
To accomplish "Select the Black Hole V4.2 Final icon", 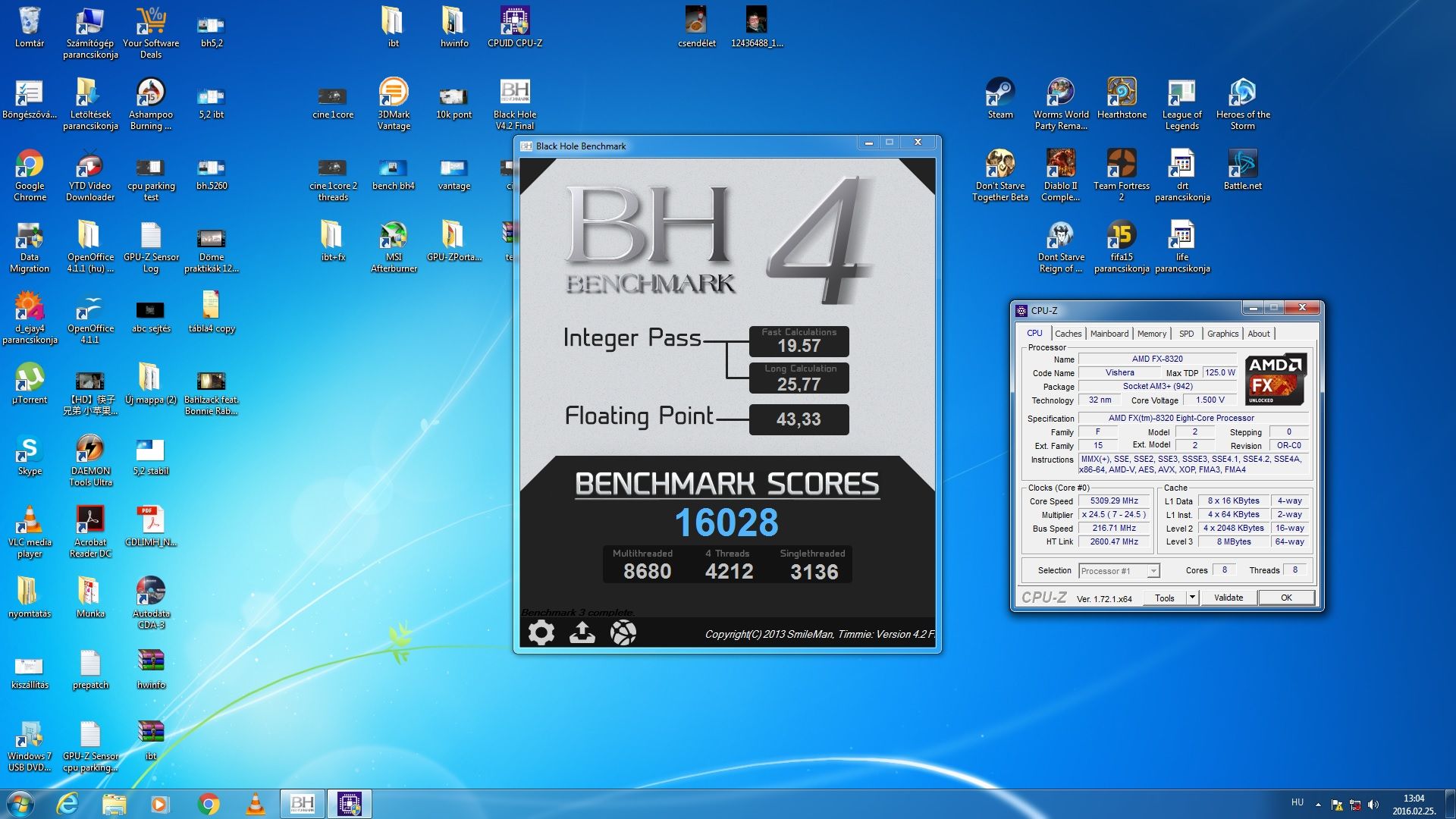I will [515, 104].
